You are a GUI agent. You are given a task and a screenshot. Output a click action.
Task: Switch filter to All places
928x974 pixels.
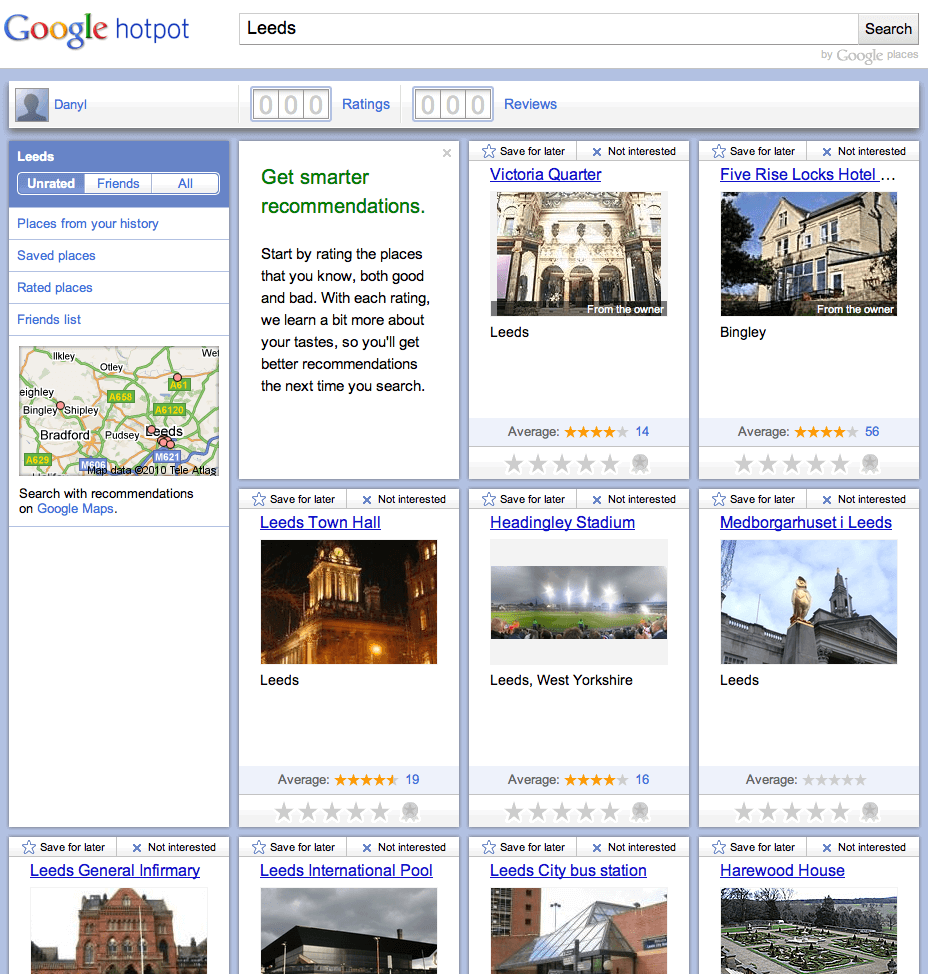point(185,184)
